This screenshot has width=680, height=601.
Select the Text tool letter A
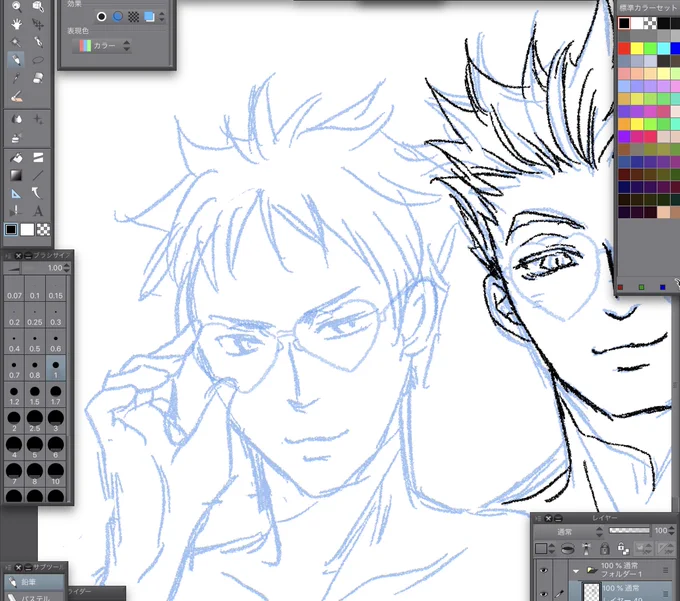click(x=38, y=211)
